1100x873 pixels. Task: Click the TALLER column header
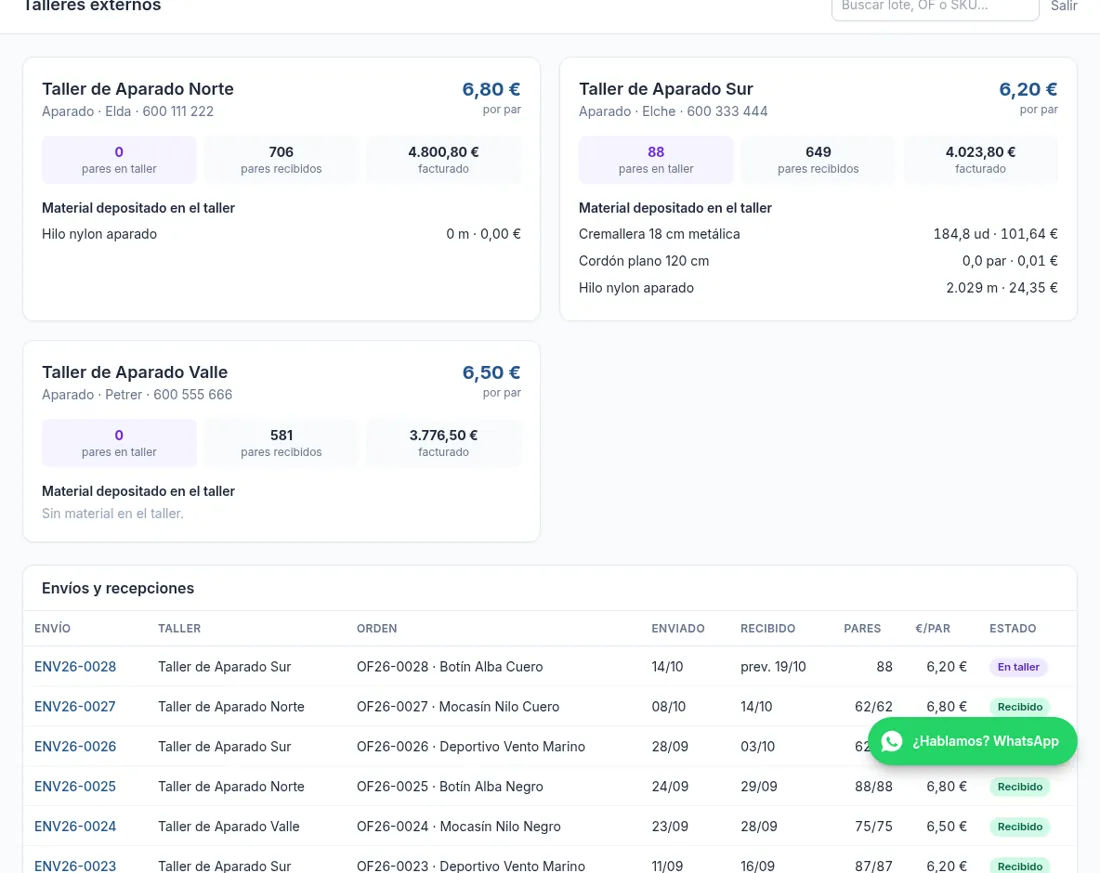(179, 628)
